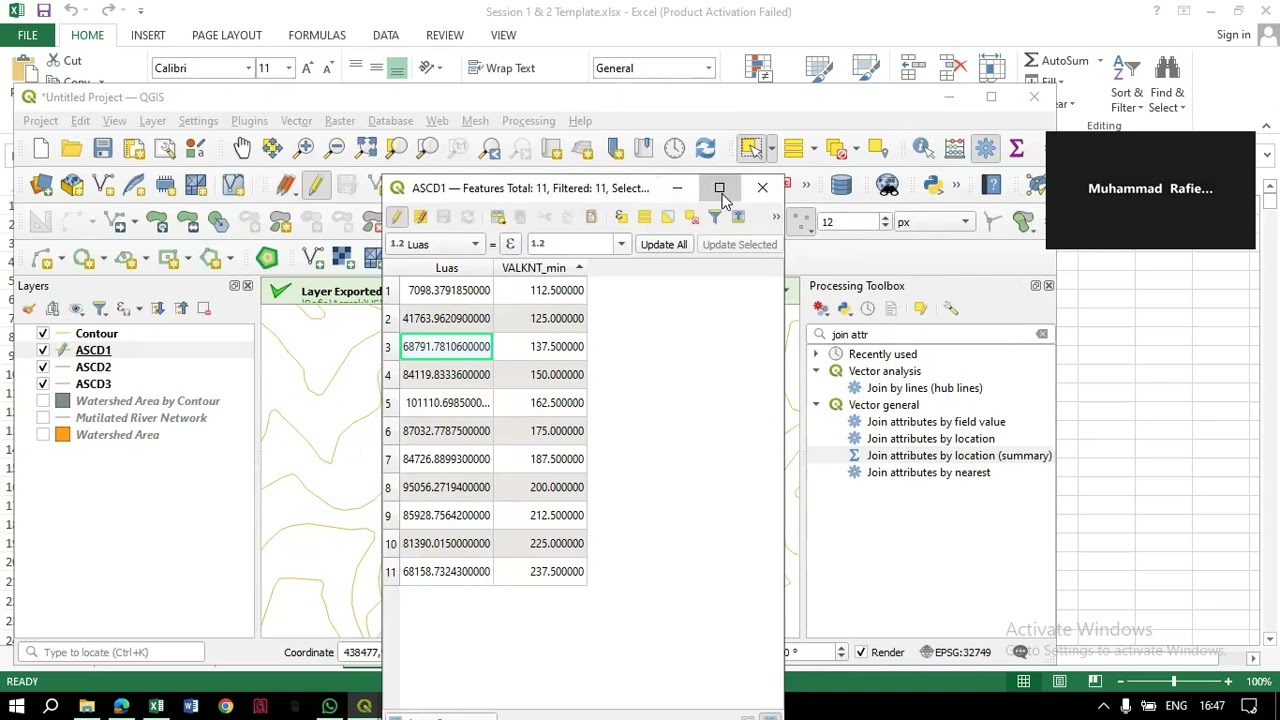Toggle ASCD1 layer visibility checkbox
This screenshot has width=1280, height=720.
click(x=42, y=351)
